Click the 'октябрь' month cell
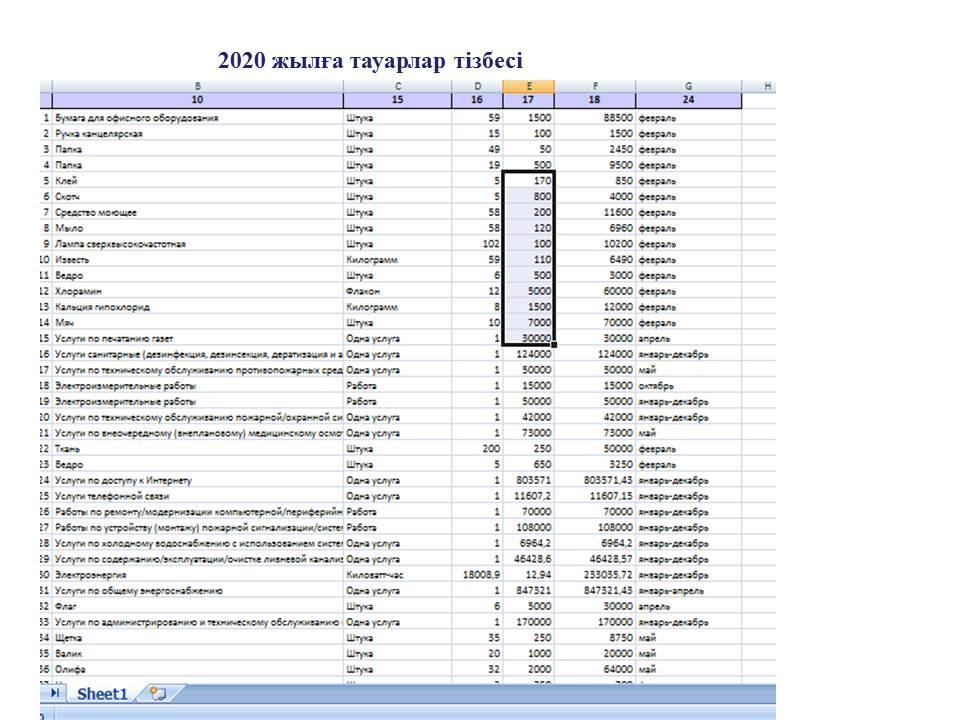This screenshot has height=720, width=960. [688, 386]
